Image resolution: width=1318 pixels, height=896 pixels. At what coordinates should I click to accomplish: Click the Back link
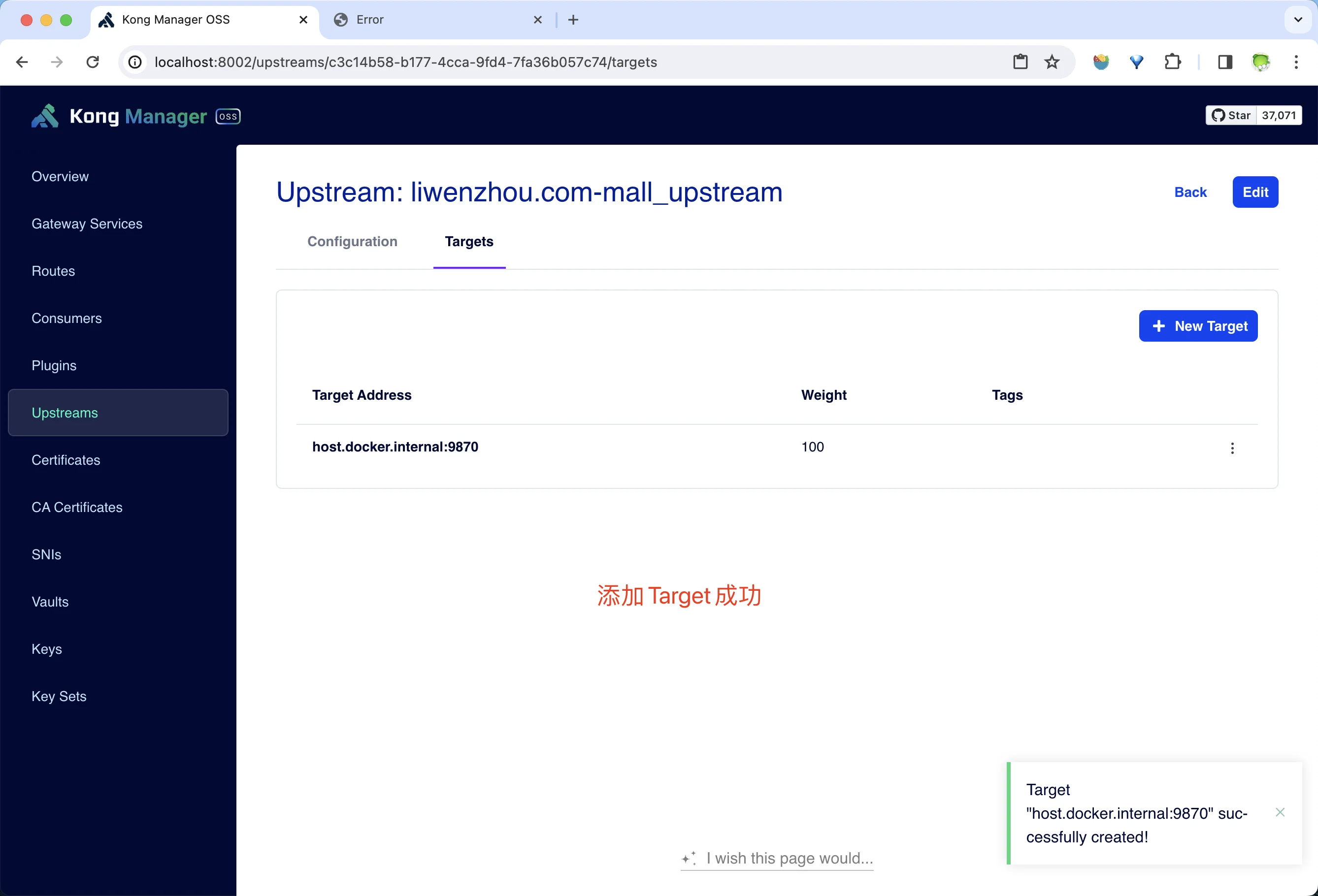coord(1190,192)
